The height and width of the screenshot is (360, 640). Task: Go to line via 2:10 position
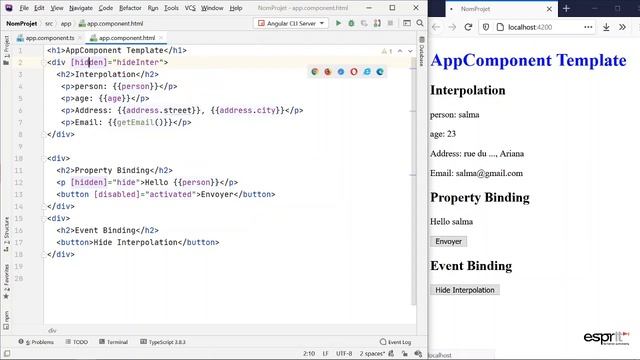(309, 353)
